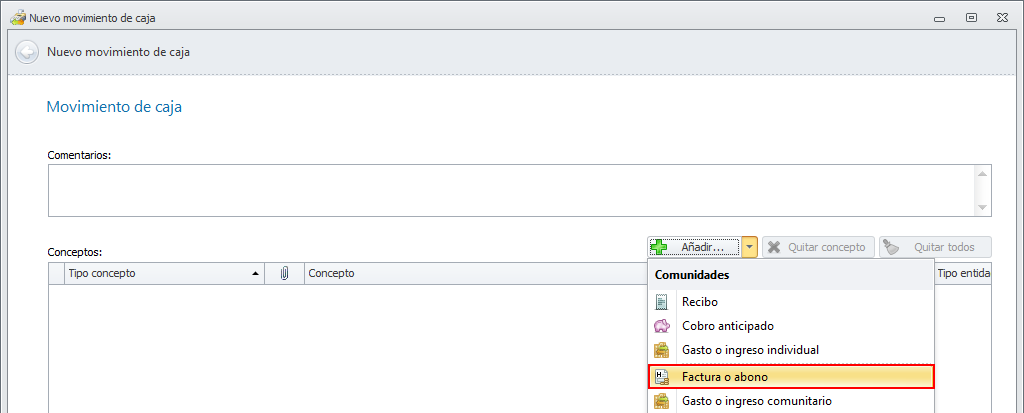Click the Gasto o ingreso comunitario icon
This screenshot has height=413, width=1024.
[661, 401]
